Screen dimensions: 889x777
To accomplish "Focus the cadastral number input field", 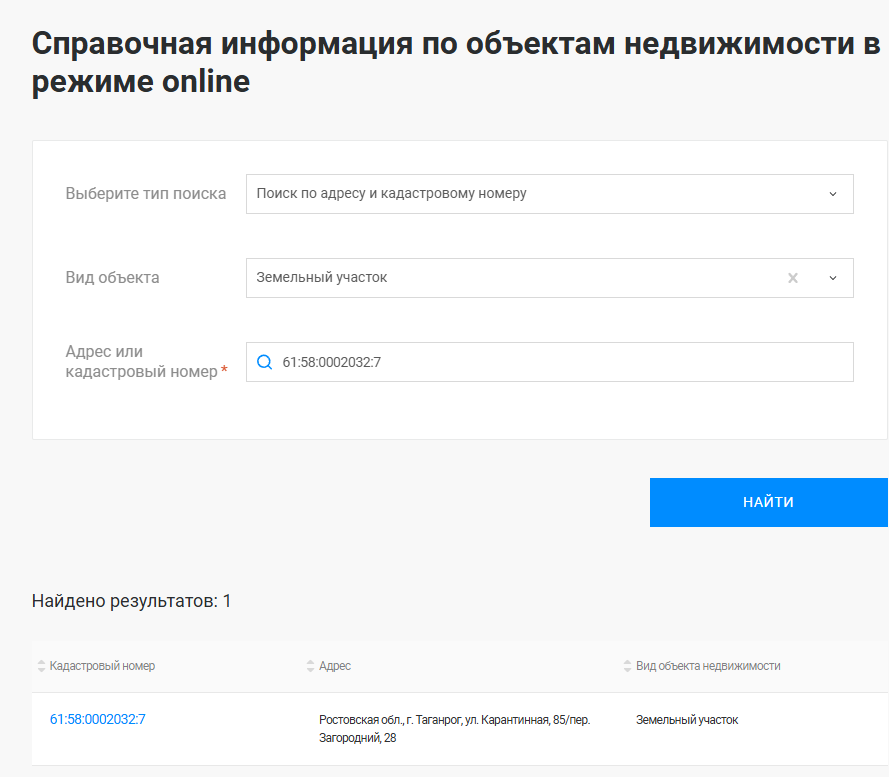I will point(549,362).
